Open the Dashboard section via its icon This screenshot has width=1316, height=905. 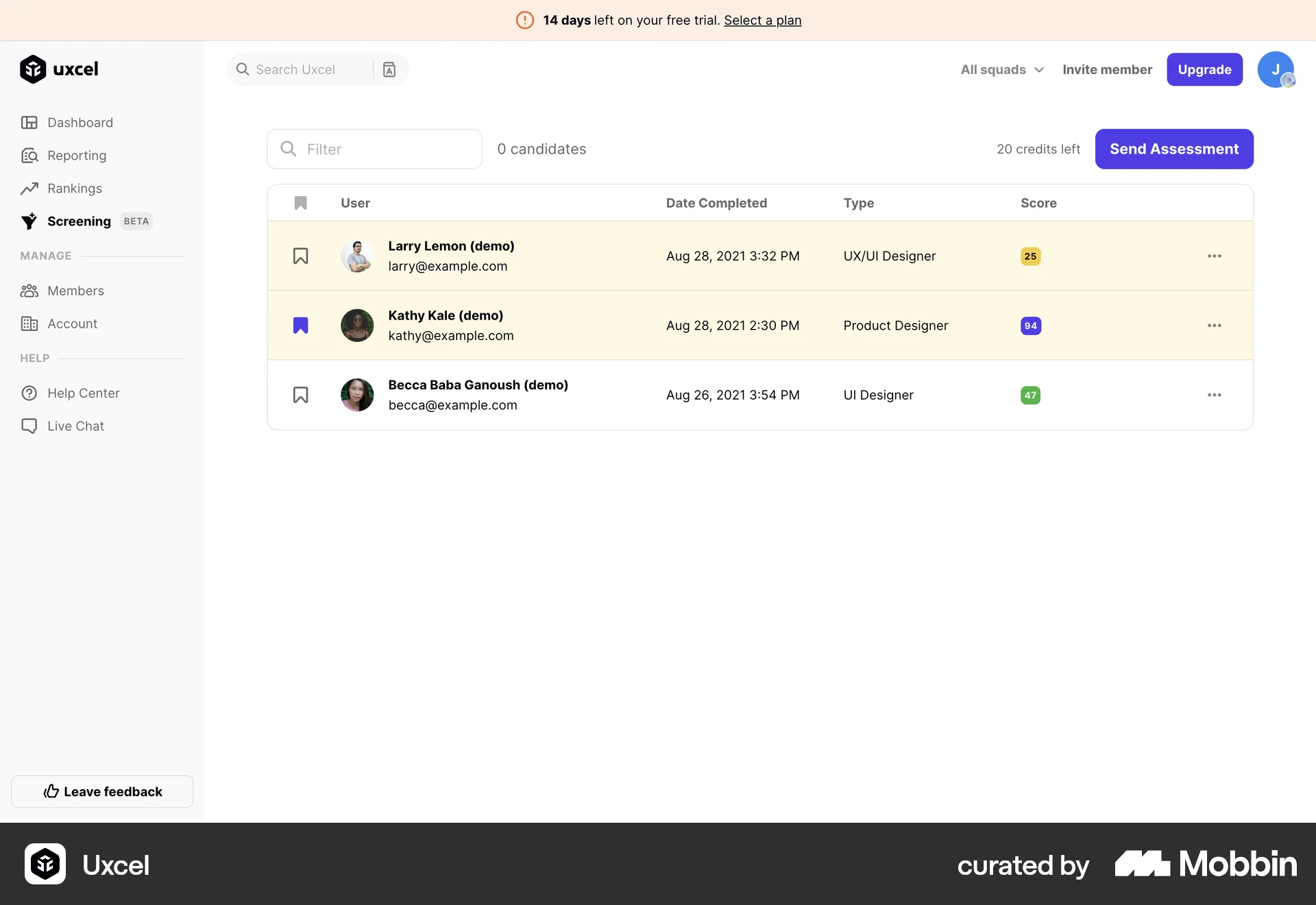pos(30,123)
